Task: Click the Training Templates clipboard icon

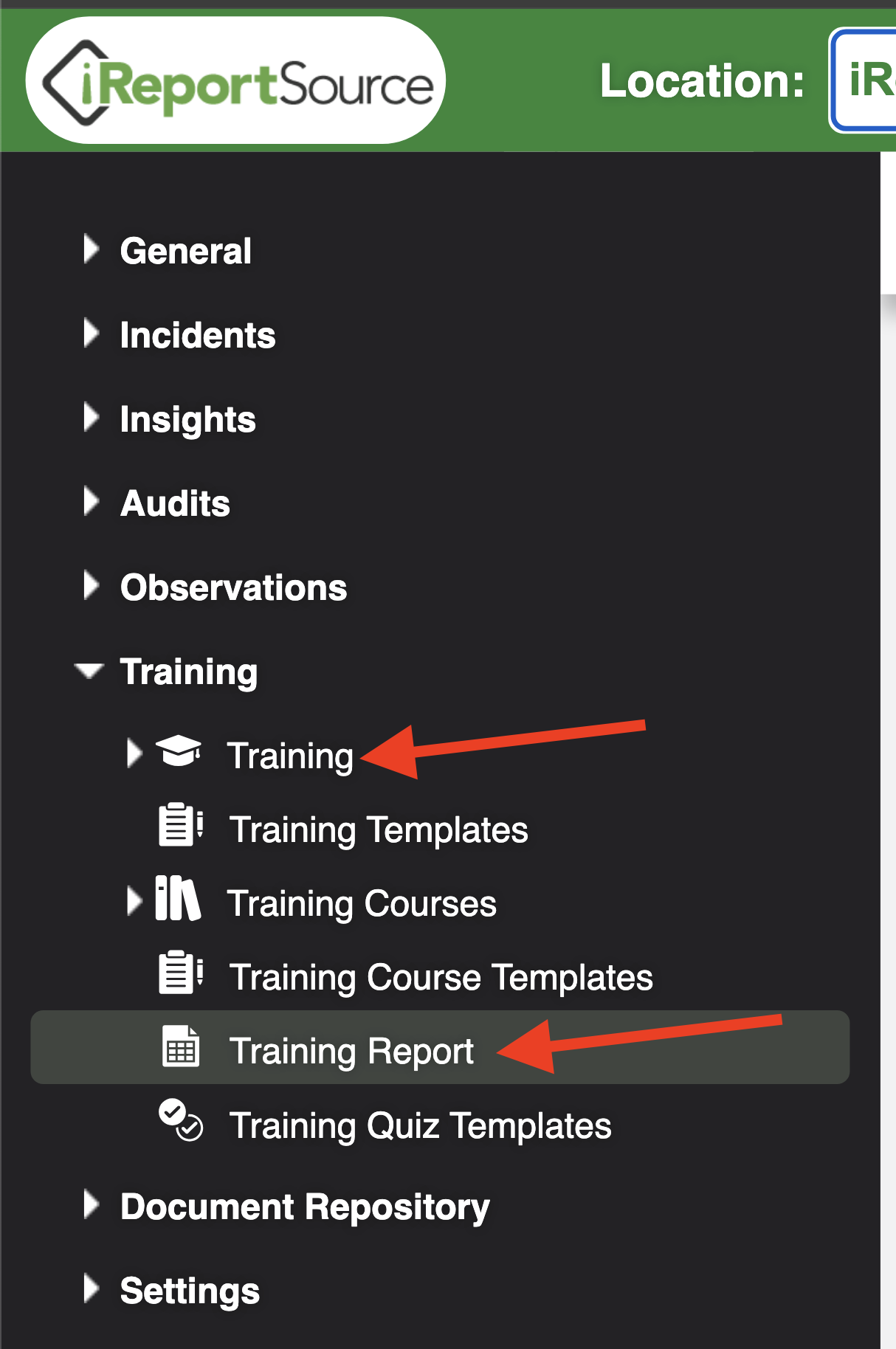Action: pyautogui.click(x=181, y=825)
